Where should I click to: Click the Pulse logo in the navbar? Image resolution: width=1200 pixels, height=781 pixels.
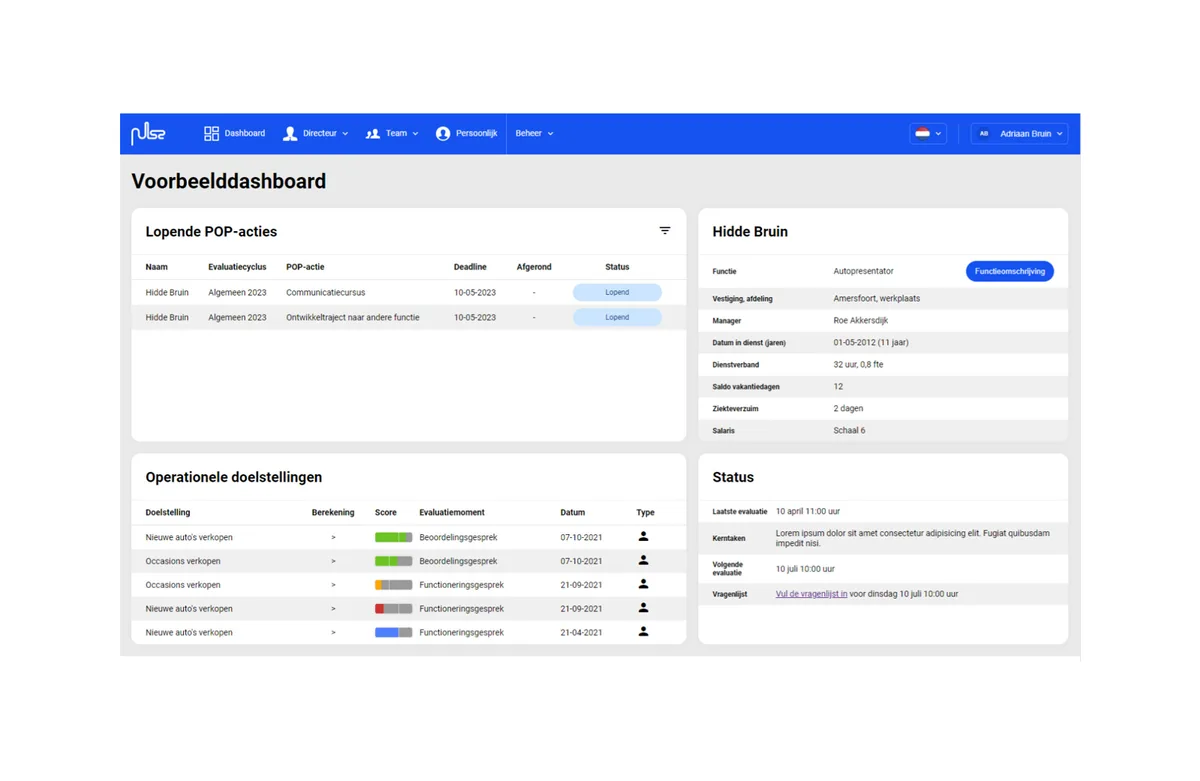(148, 133)
